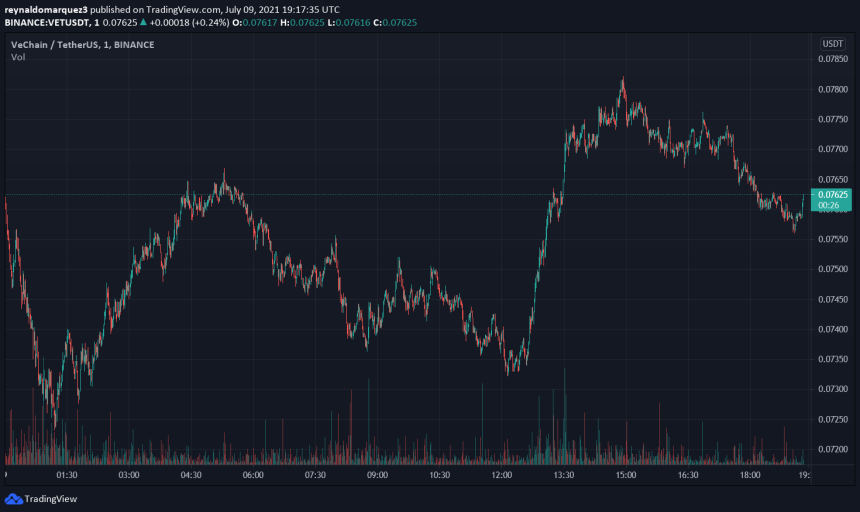Click the reynaldomarquez3 author name
Image resolution: width=860 pixels, height=512 pixels.
point(46,9)
